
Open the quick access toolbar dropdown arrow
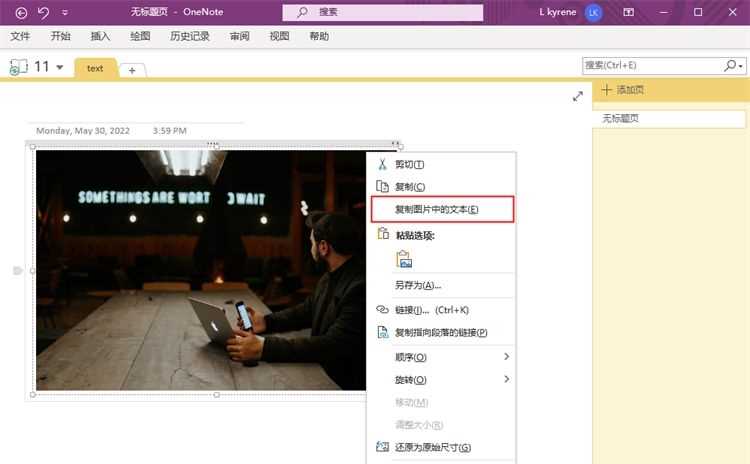click(x=65, y=13)
